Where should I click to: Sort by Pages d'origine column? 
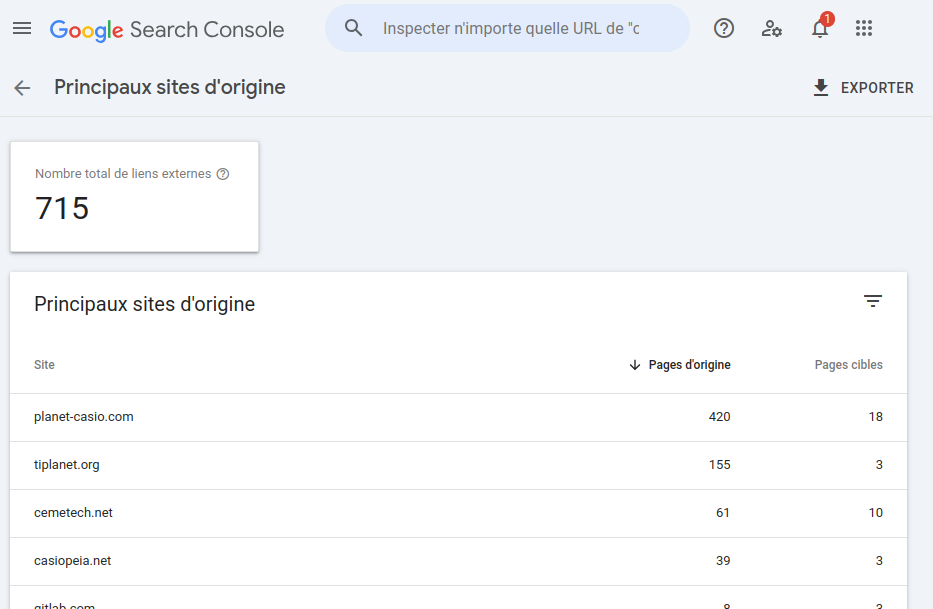point(688,365)
